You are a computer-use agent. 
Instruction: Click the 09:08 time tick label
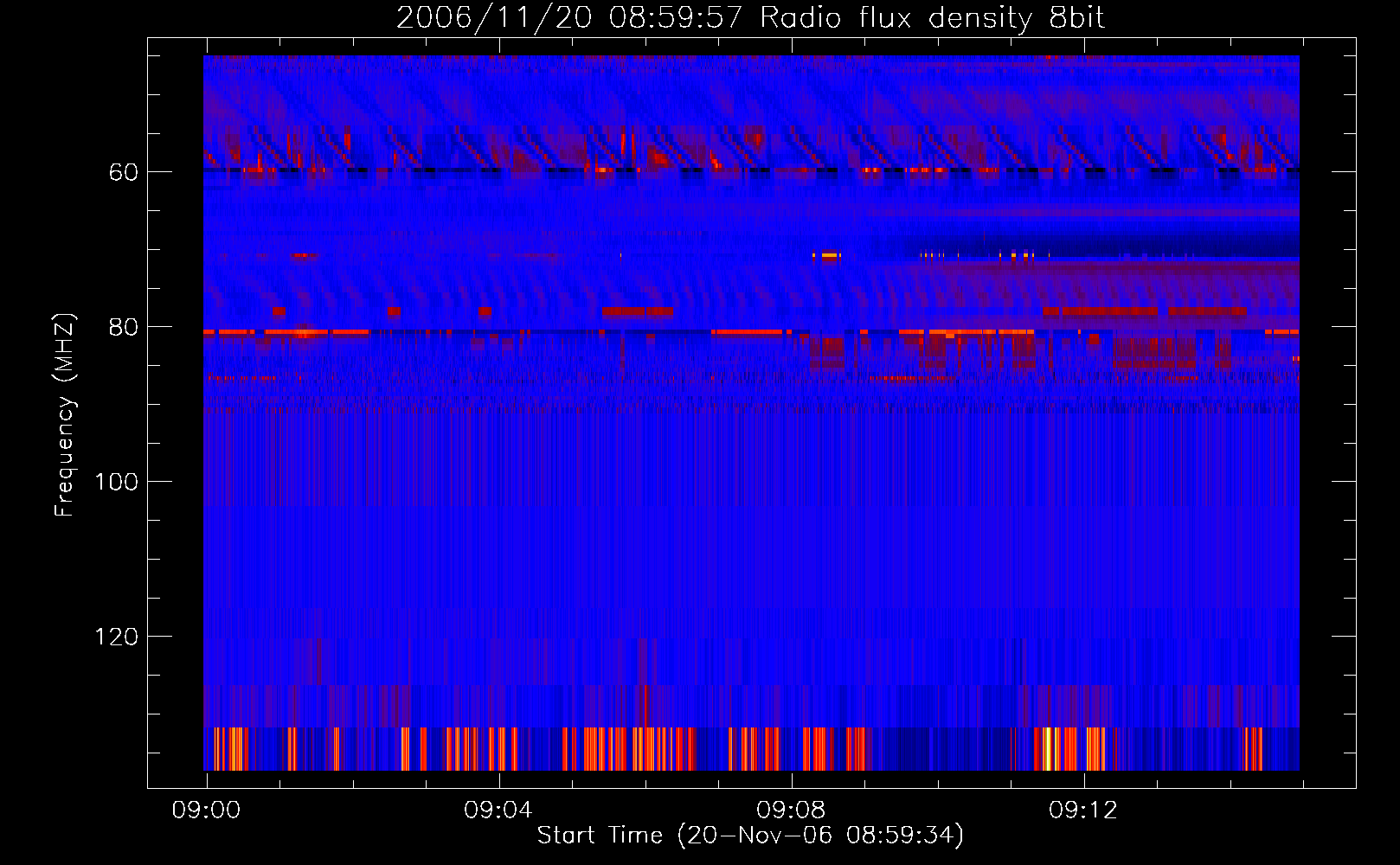coord(791,810)
